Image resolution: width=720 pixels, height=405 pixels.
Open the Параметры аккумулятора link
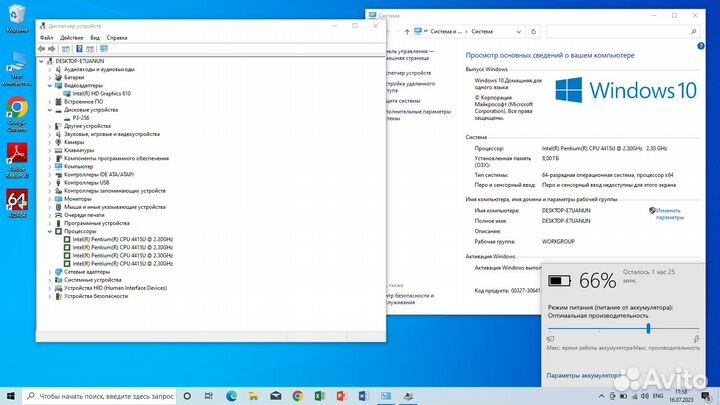584,375
